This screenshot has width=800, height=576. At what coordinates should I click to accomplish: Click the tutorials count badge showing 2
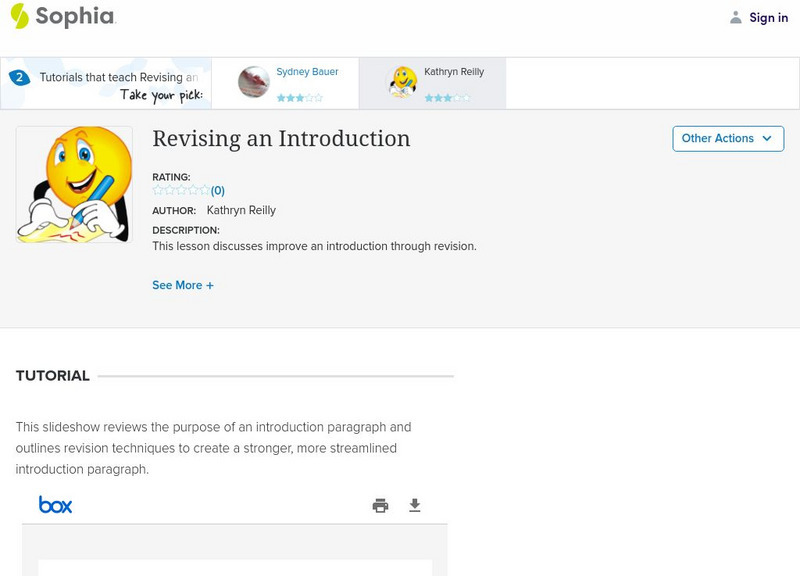[19, 77]
